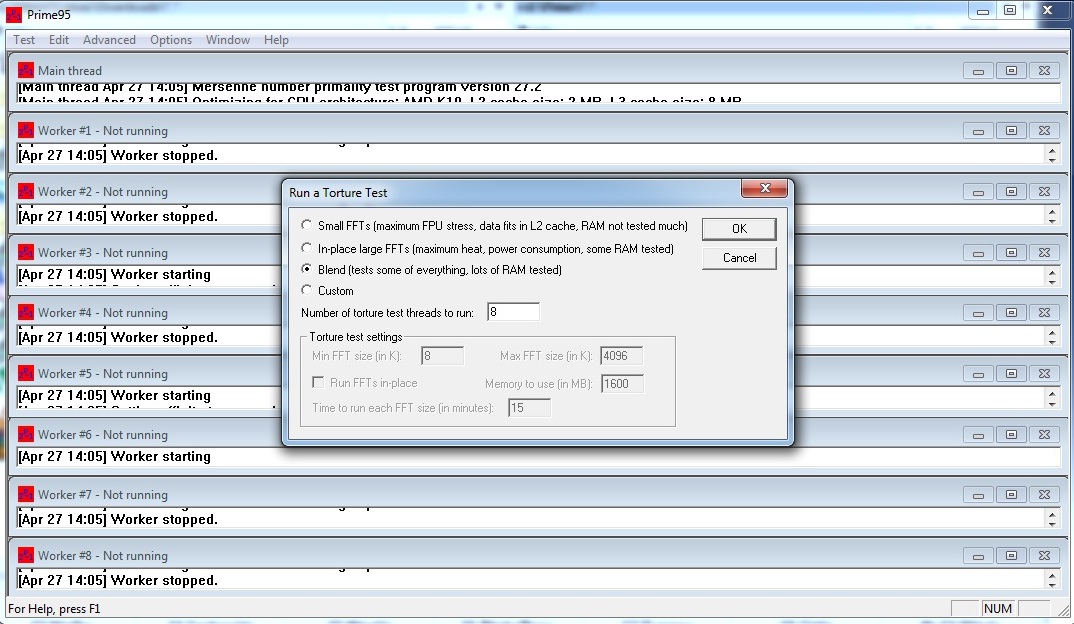
Task: Maximize the Worker #8 child window
Action: (x=1011, y=556)
